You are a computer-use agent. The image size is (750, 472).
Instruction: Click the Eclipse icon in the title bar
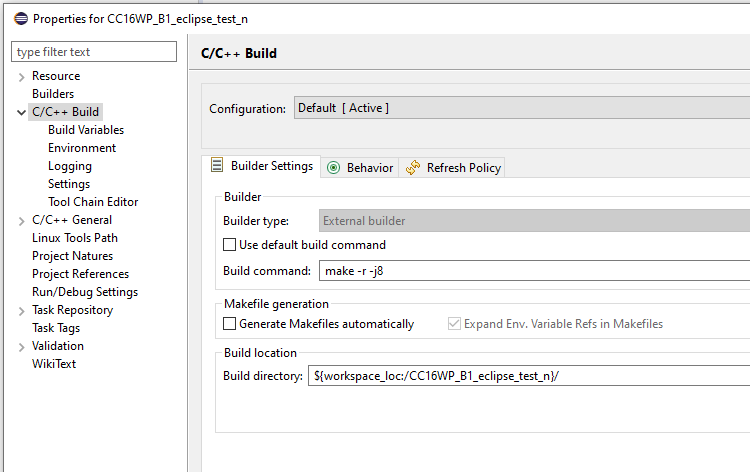pyautogui.click(x=21, y=19)
